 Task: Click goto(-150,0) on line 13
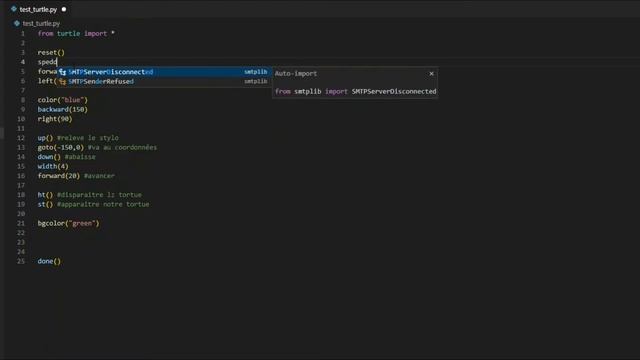coord(61,147)
